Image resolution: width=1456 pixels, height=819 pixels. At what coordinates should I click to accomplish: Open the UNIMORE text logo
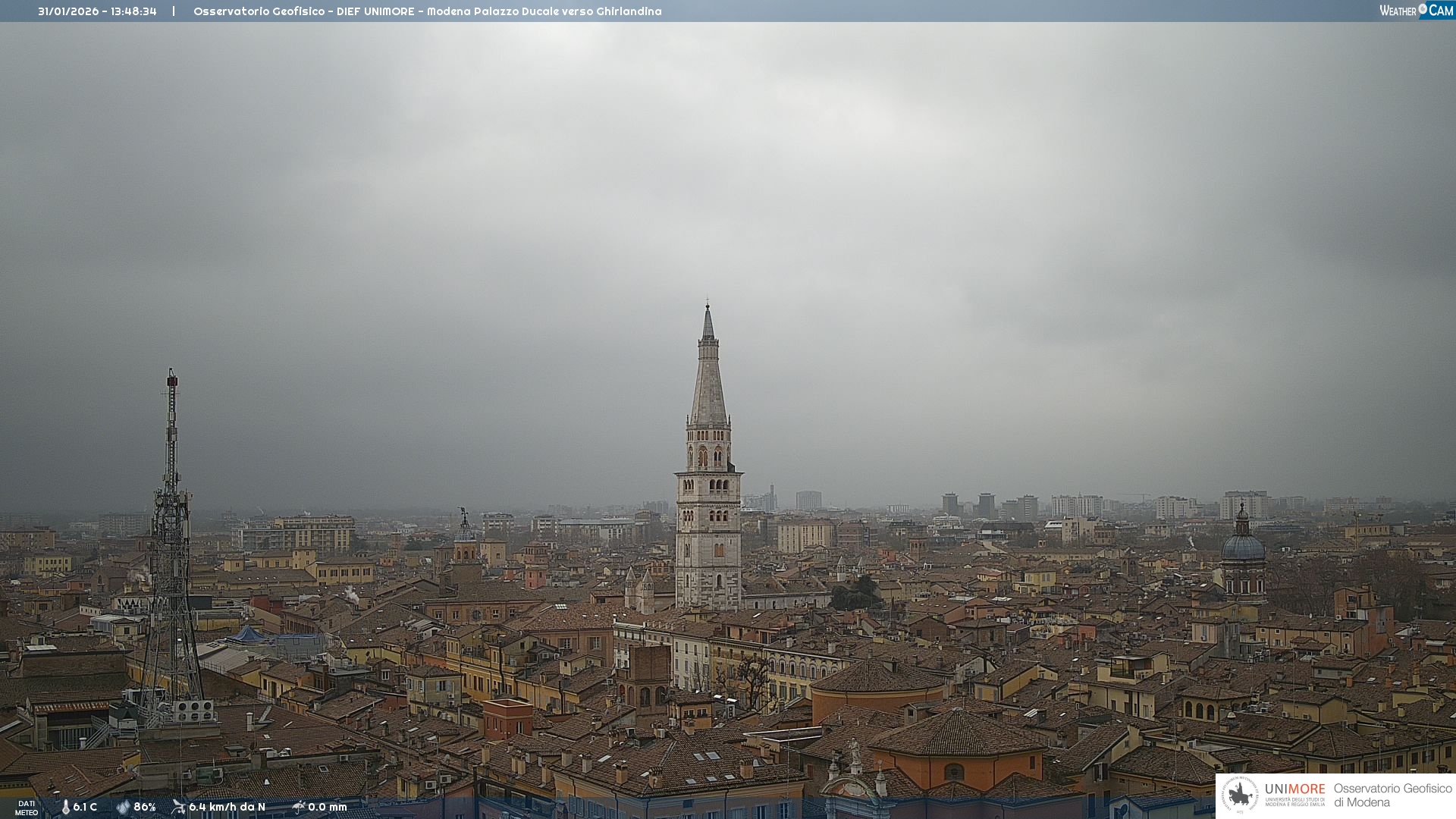tap(1294, 789)
